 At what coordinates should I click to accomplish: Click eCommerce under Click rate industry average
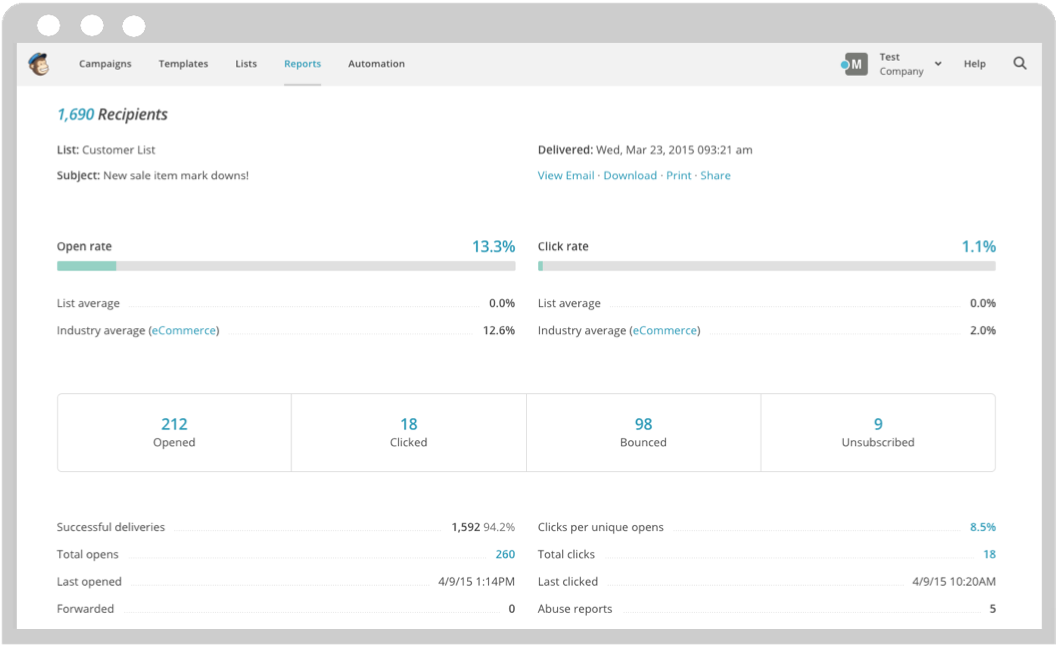[x=665, y=330]
